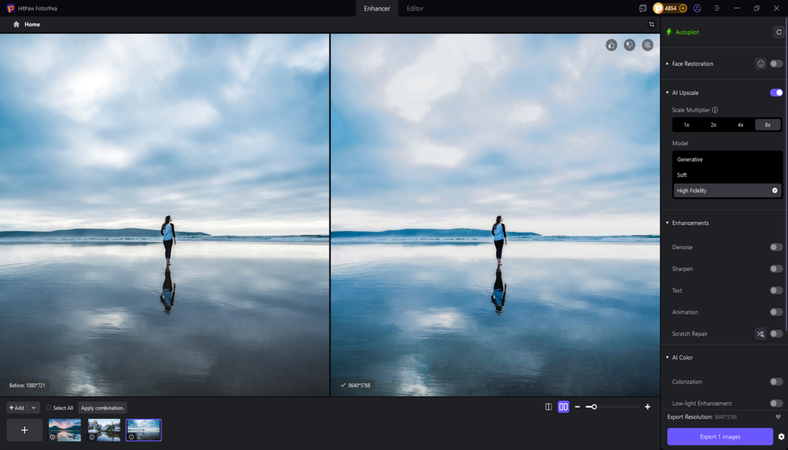Click the Apply combination button
This screenshot has width=788, height=450.
coord(103,408)
